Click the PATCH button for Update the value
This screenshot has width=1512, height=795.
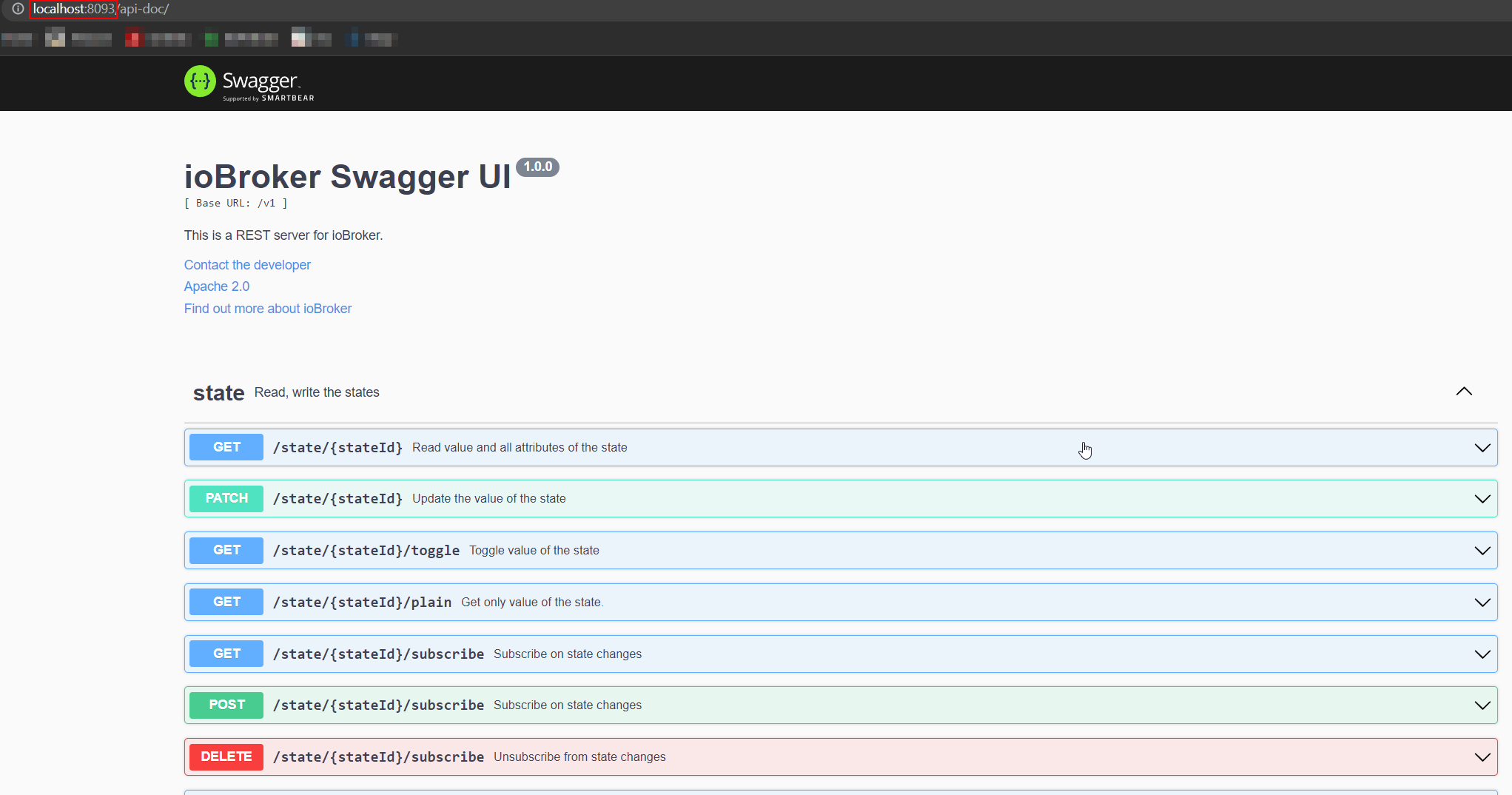coord(226,498)
